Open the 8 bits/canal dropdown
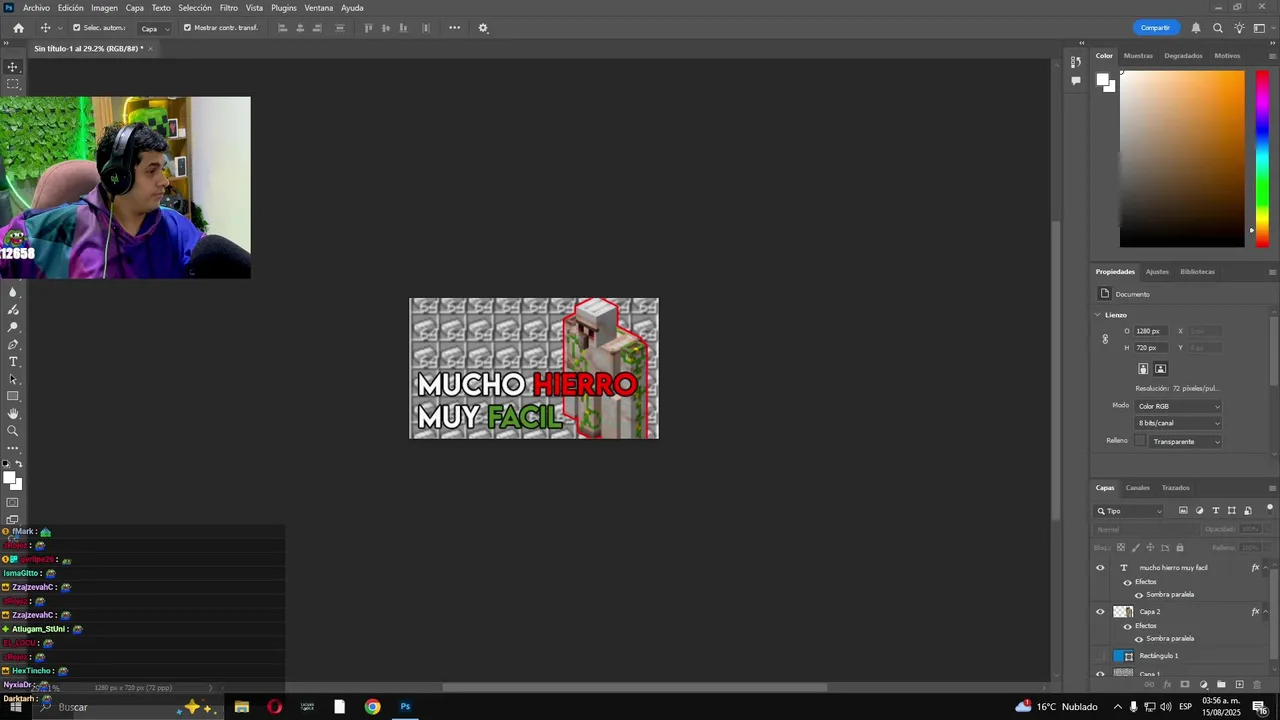 pyautogui.click(x=1178, y=423)
